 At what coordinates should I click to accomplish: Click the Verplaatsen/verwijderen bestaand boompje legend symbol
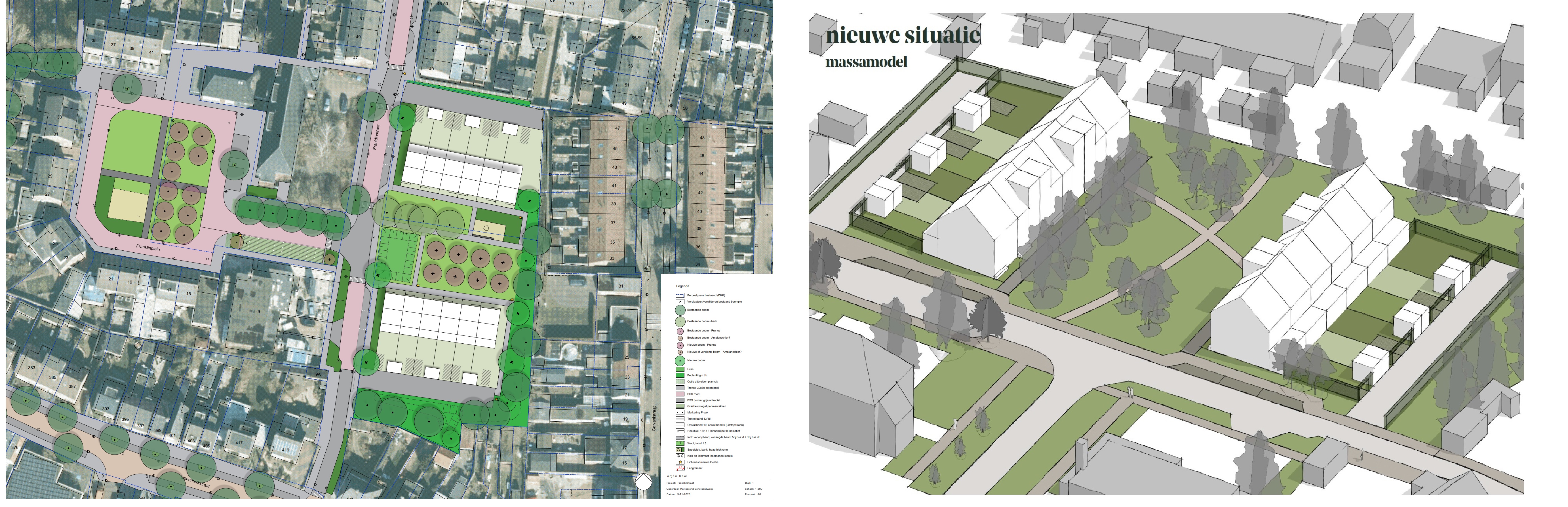[x=680, y=302]
